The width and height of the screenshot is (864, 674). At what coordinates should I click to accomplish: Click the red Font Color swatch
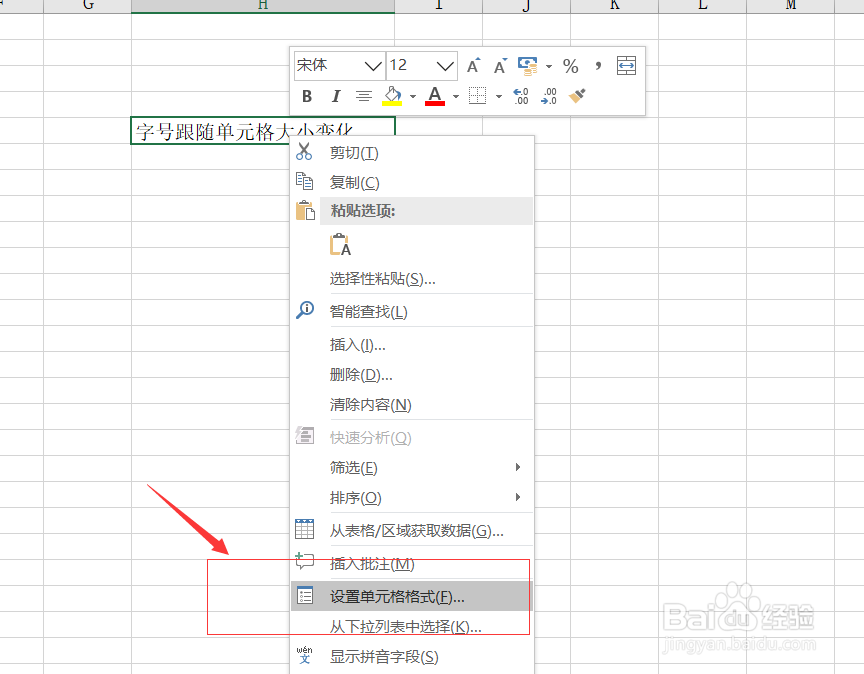click(x=437, y=96)
